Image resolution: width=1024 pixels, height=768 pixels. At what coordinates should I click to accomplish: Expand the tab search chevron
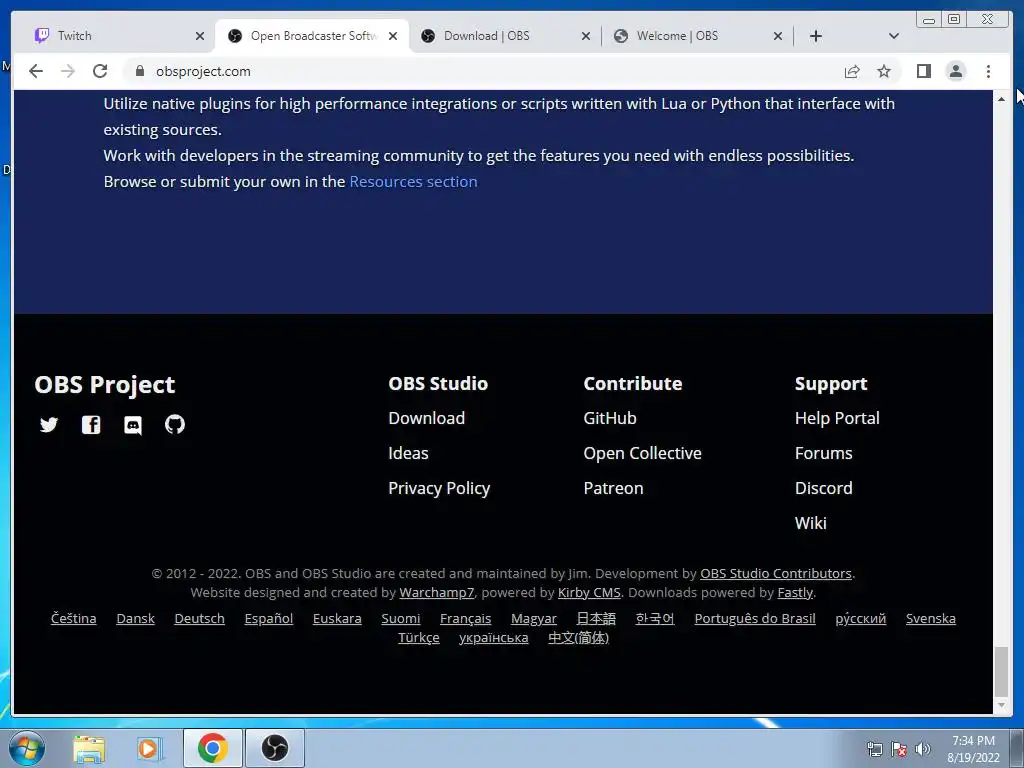click(894, 36)
